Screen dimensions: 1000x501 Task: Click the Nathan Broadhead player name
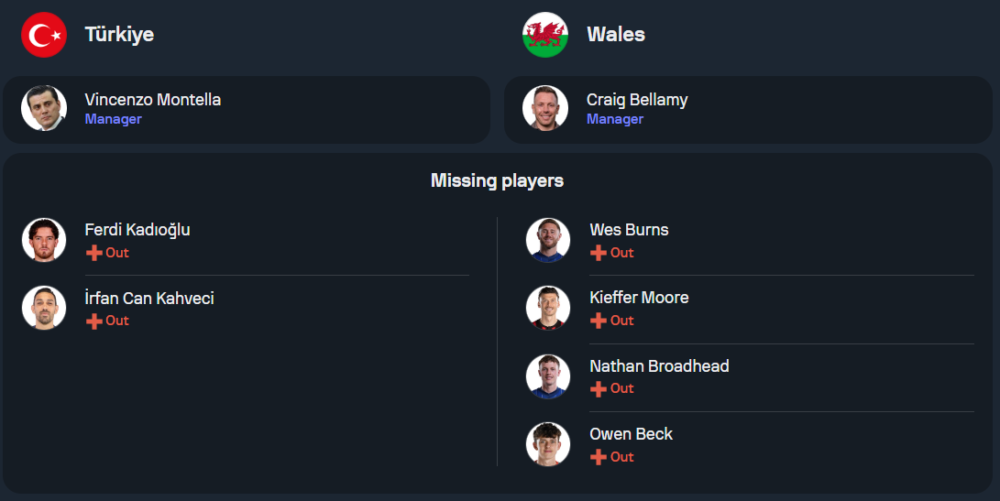tap(659, 366)
